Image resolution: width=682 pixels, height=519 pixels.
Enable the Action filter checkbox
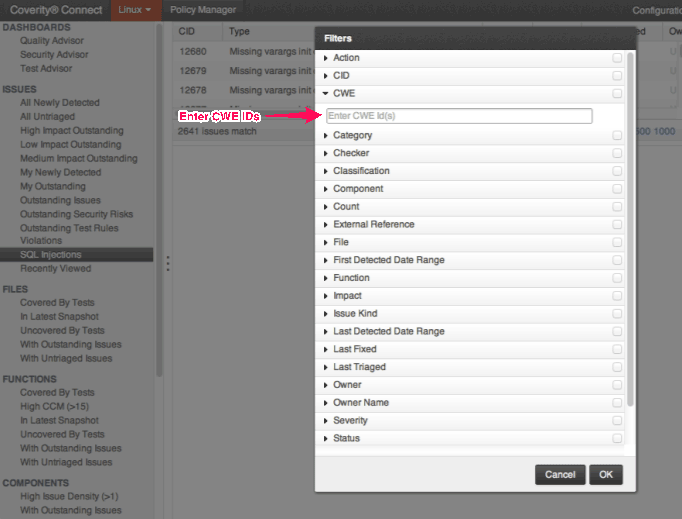tap(617, 58)
